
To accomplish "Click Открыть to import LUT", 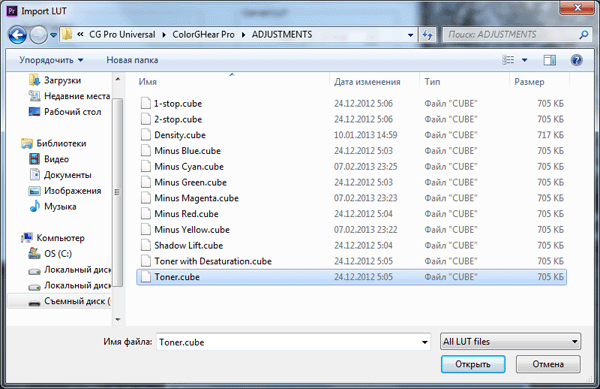I will tap(473, 364).
